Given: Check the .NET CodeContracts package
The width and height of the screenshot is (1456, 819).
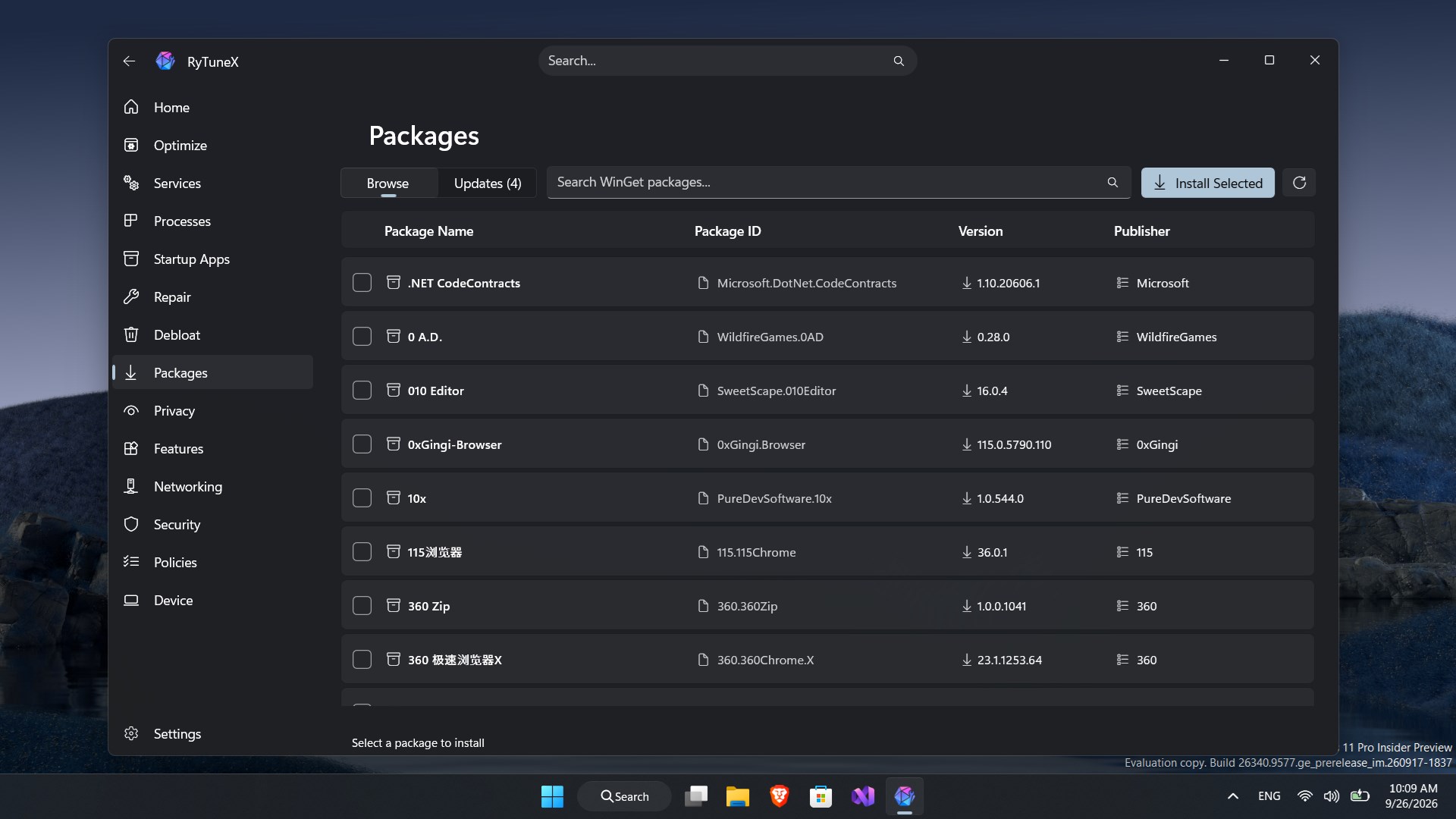Looking at the screenshot, I should (362, 282).
